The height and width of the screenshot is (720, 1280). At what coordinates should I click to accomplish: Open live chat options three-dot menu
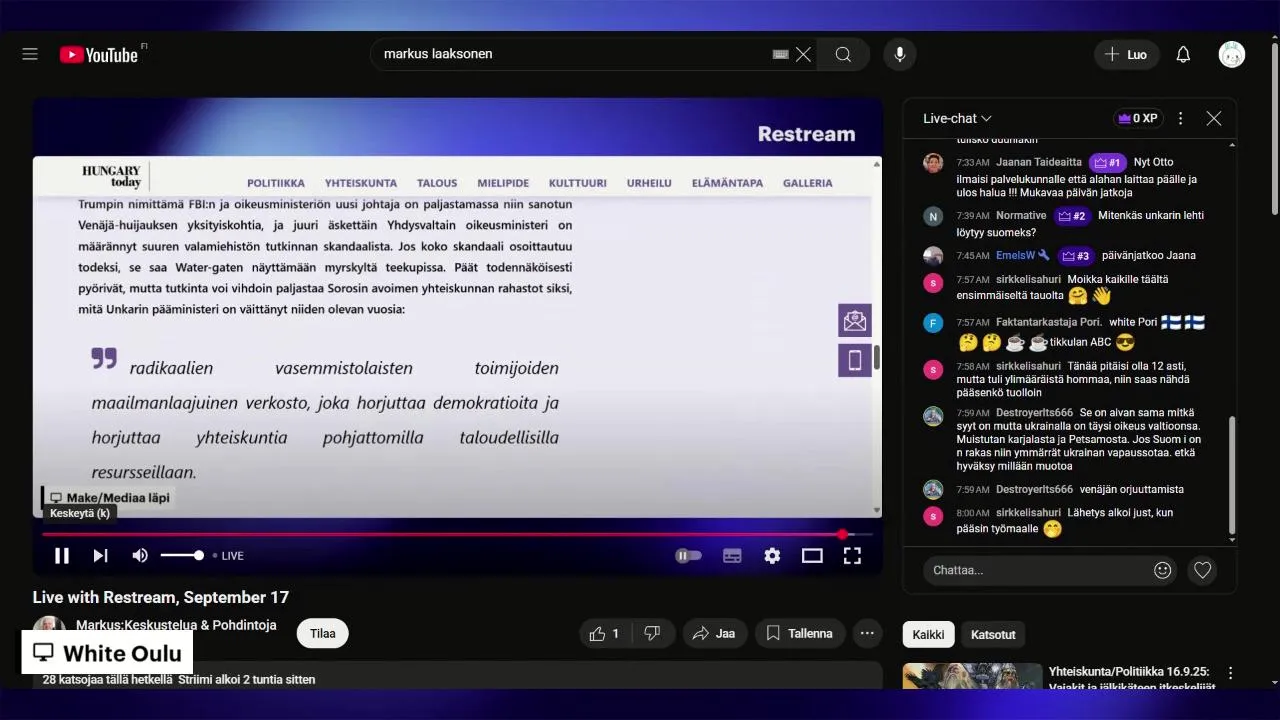point(1180,118)
